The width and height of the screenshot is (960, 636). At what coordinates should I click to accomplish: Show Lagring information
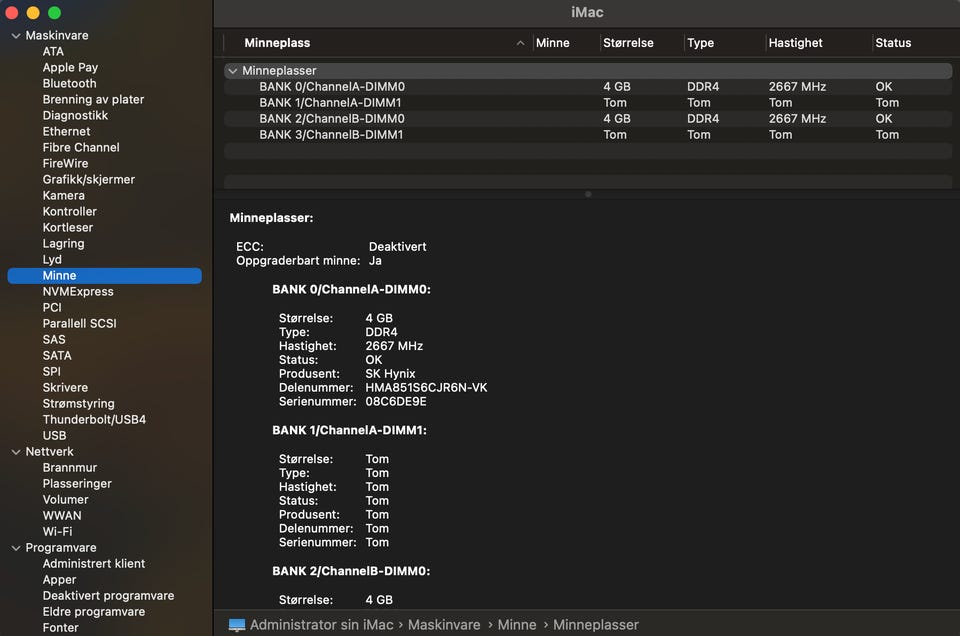point(64,244)
